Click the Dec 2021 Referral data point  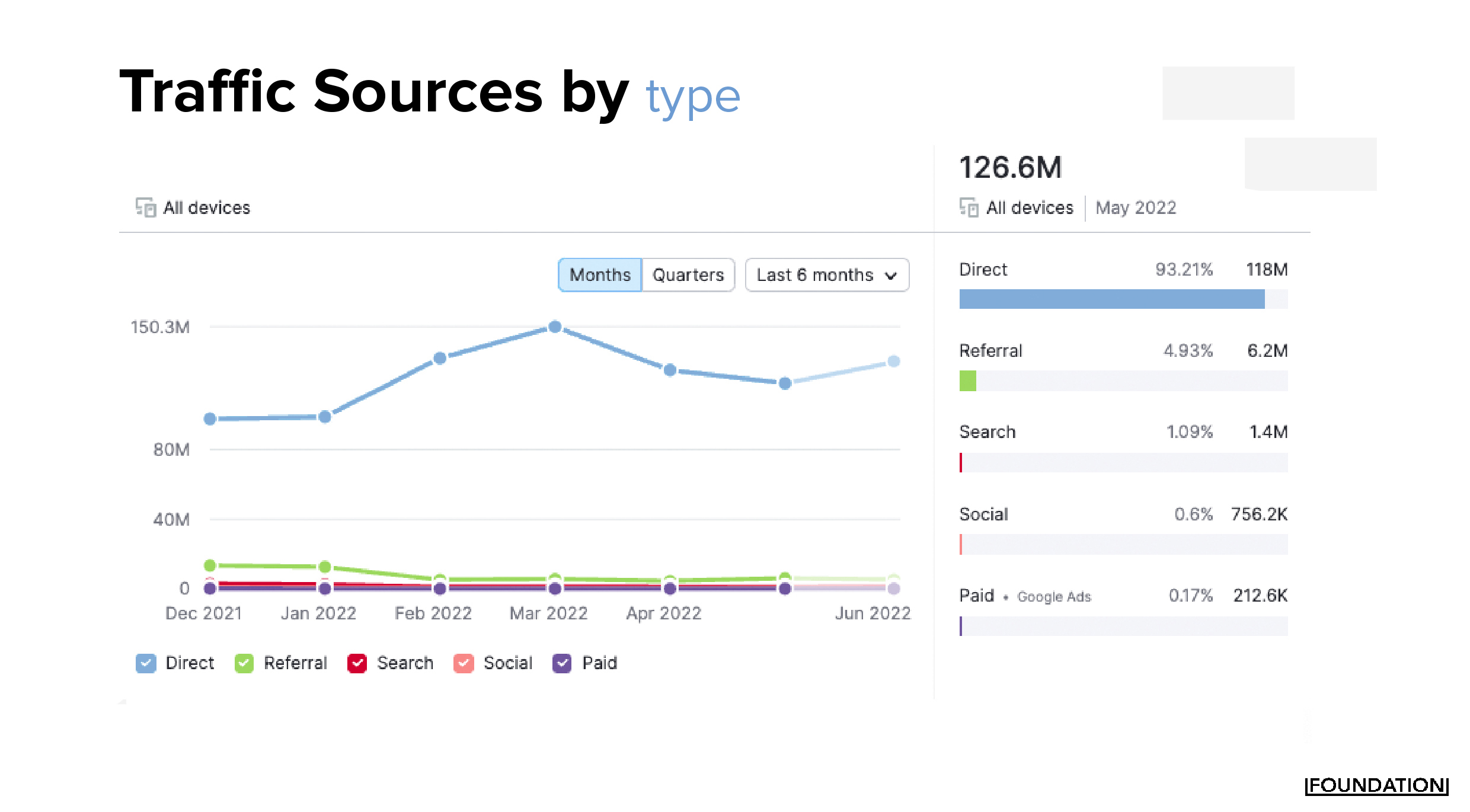point(210,565)
